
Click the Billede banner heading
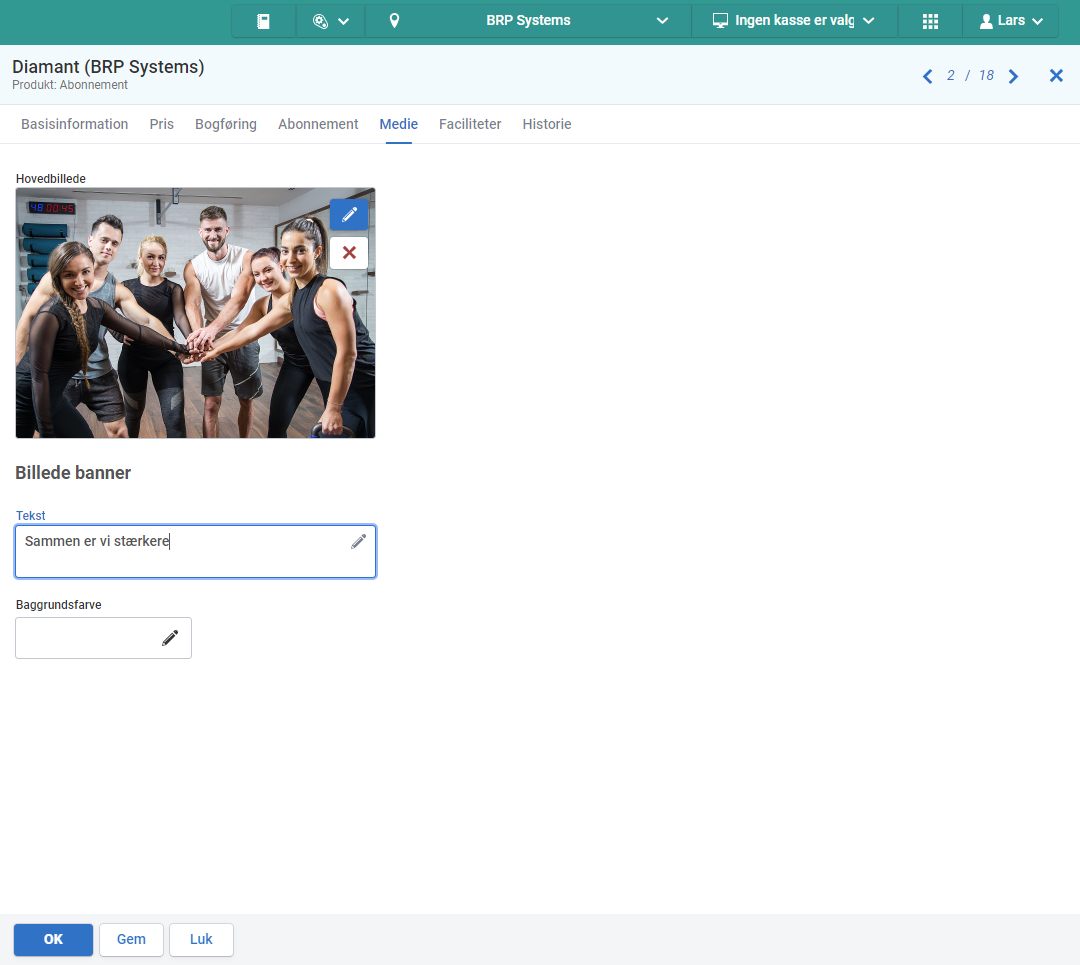(73, 473)
